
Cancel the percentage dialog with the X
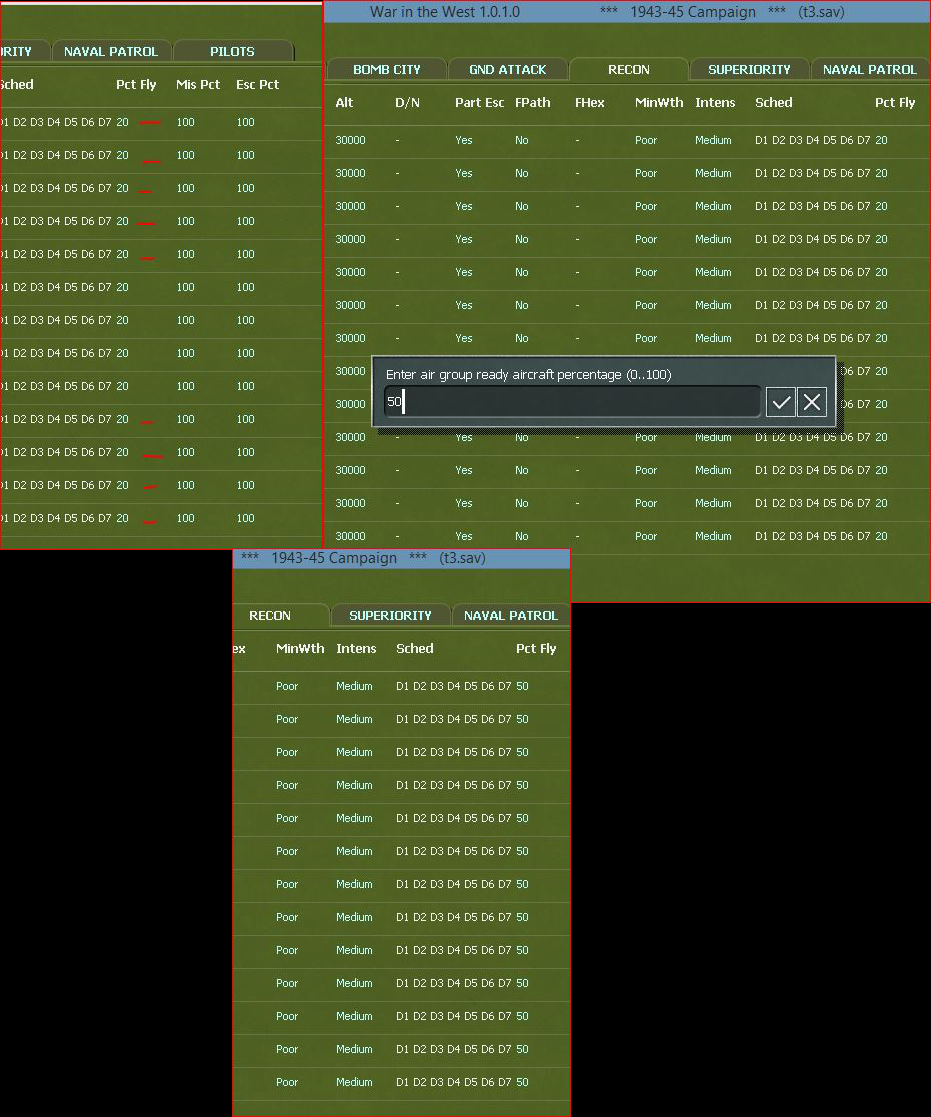pyautogui.click(x=811, y=402)
